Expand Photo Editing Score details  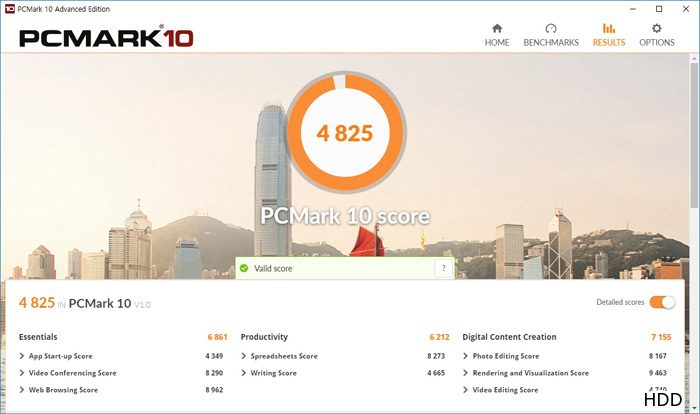[x=466, y=356]
